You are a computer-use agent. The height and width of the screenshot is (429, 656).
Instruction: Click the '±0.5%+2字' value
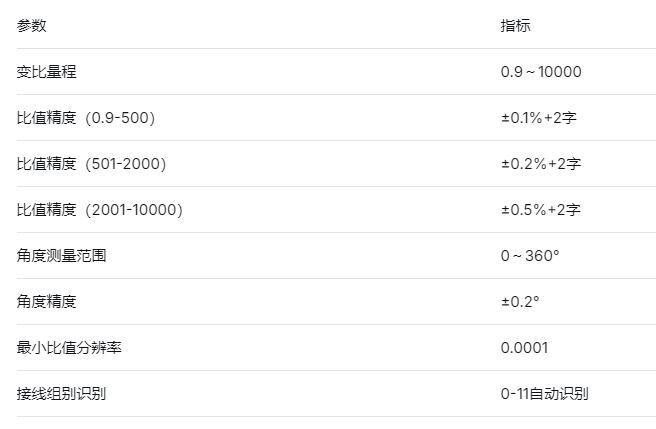tap(540, 210)
